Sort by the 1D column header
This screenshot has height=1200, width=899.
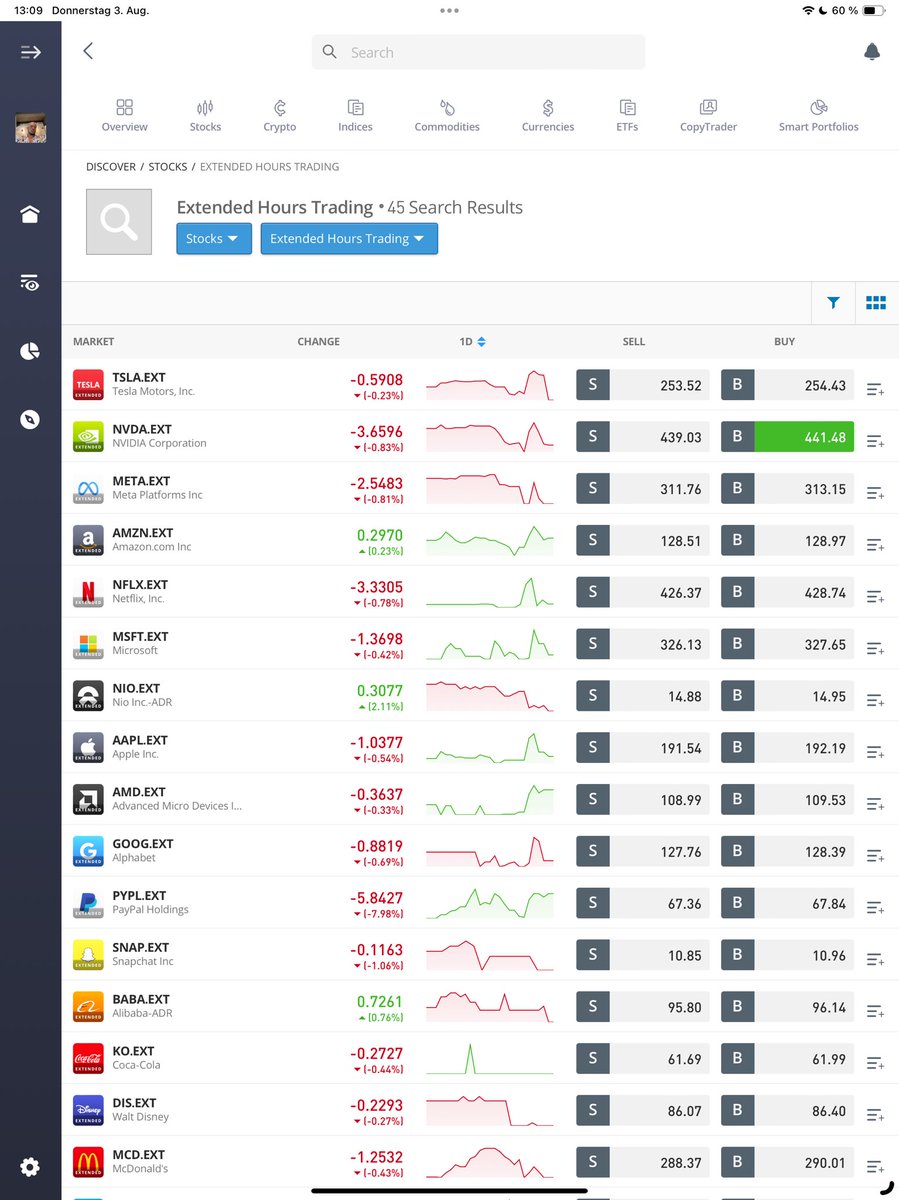point(472,342)
